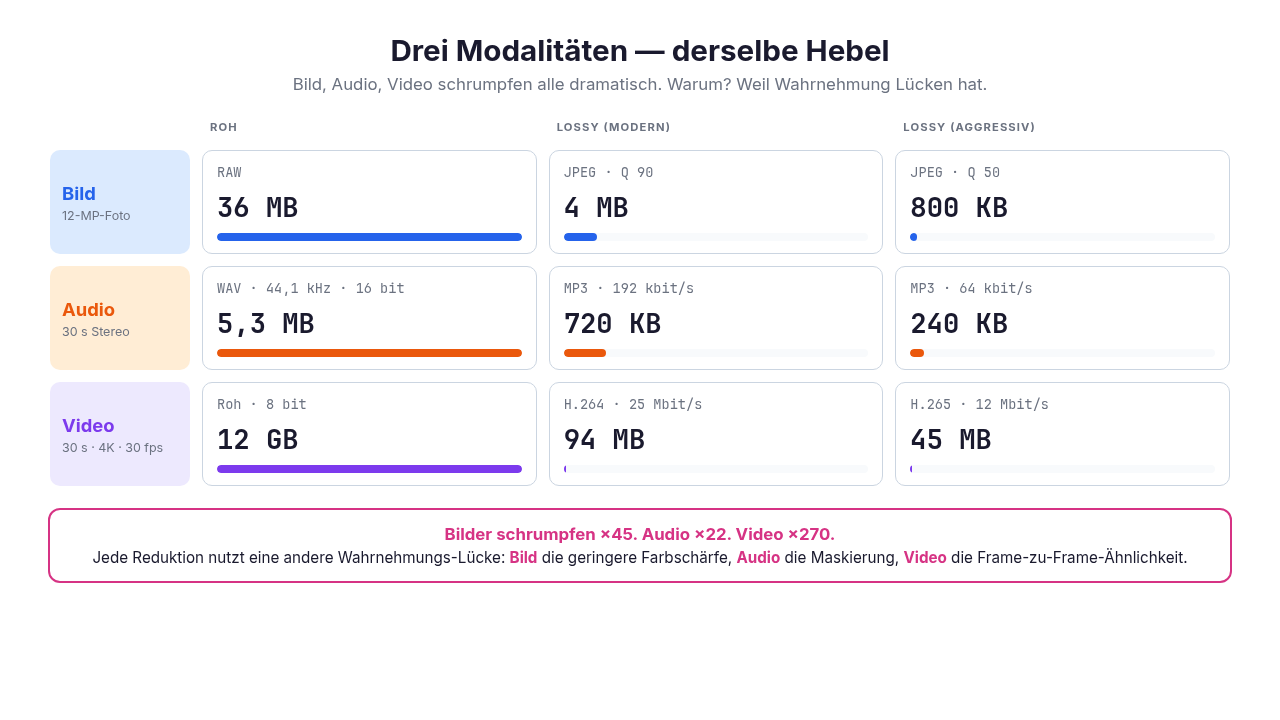Click the full blue RAW size bar
1280x720 pixels.
pos(369,237)
